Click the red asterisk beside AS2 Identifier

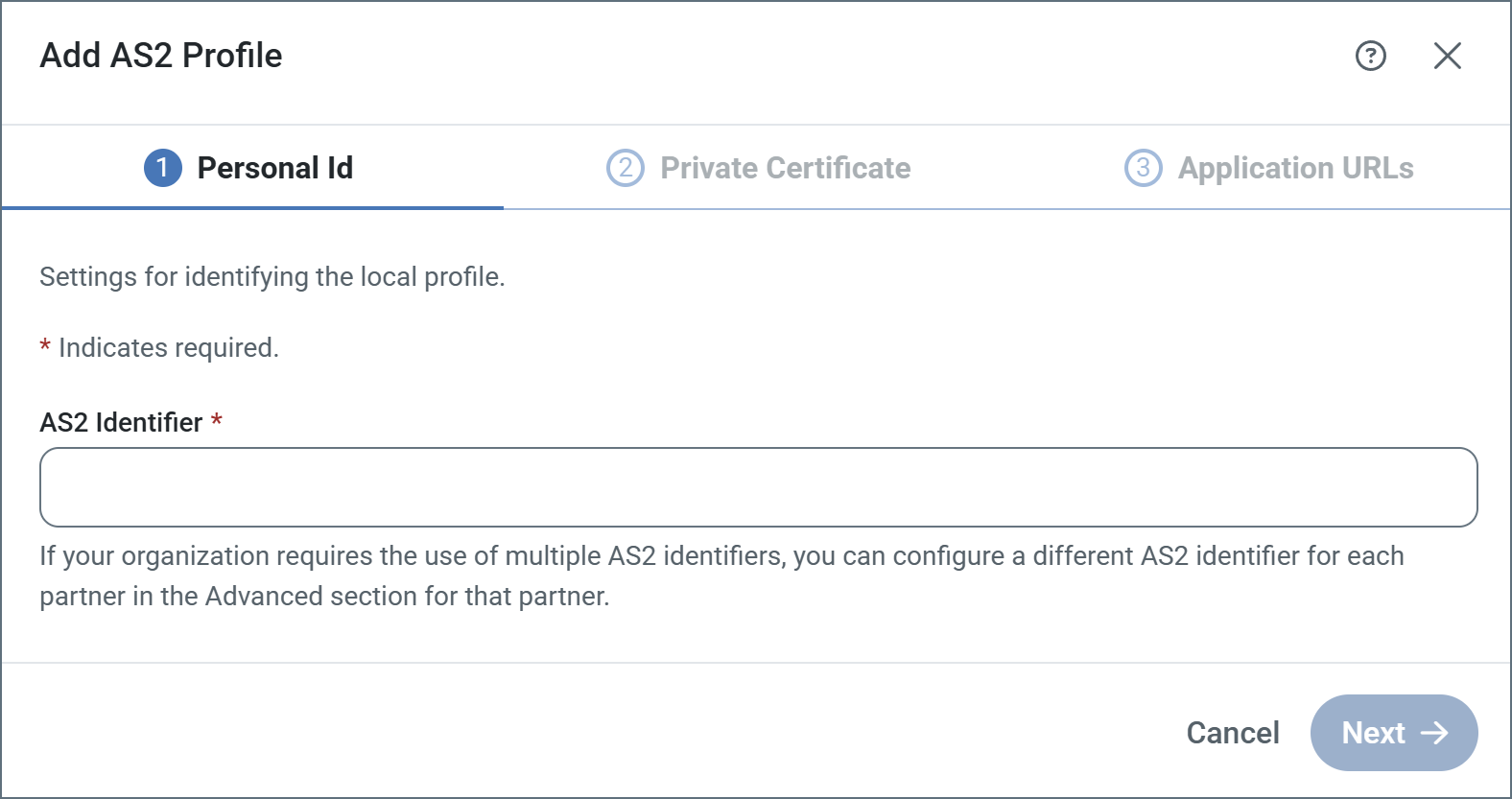[217, 421]
